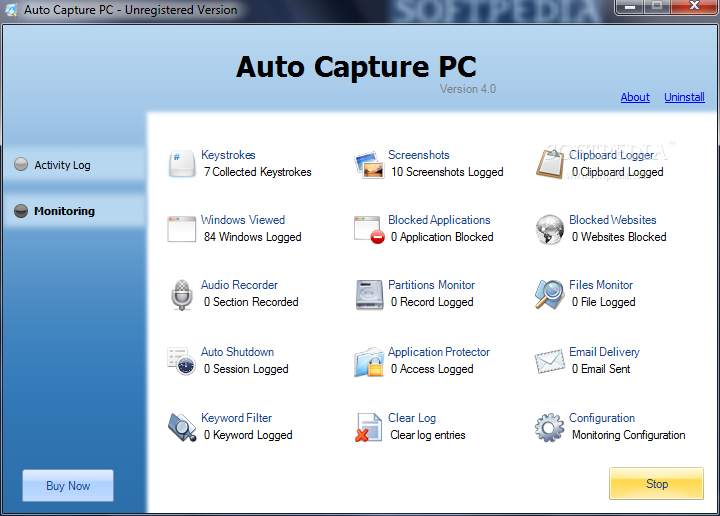Select the Activity Log radio indicator
720x516 pixels.
21,164
